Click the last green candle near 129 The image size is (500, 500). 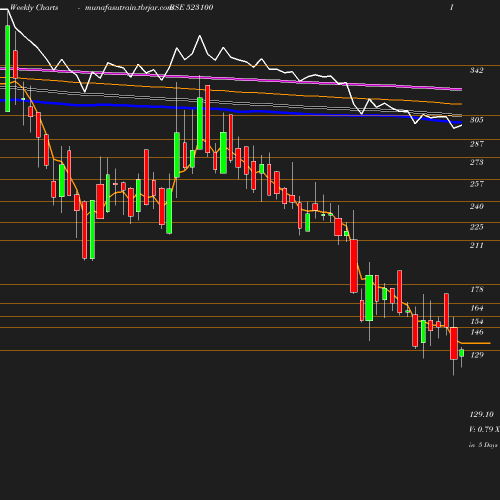462,353
